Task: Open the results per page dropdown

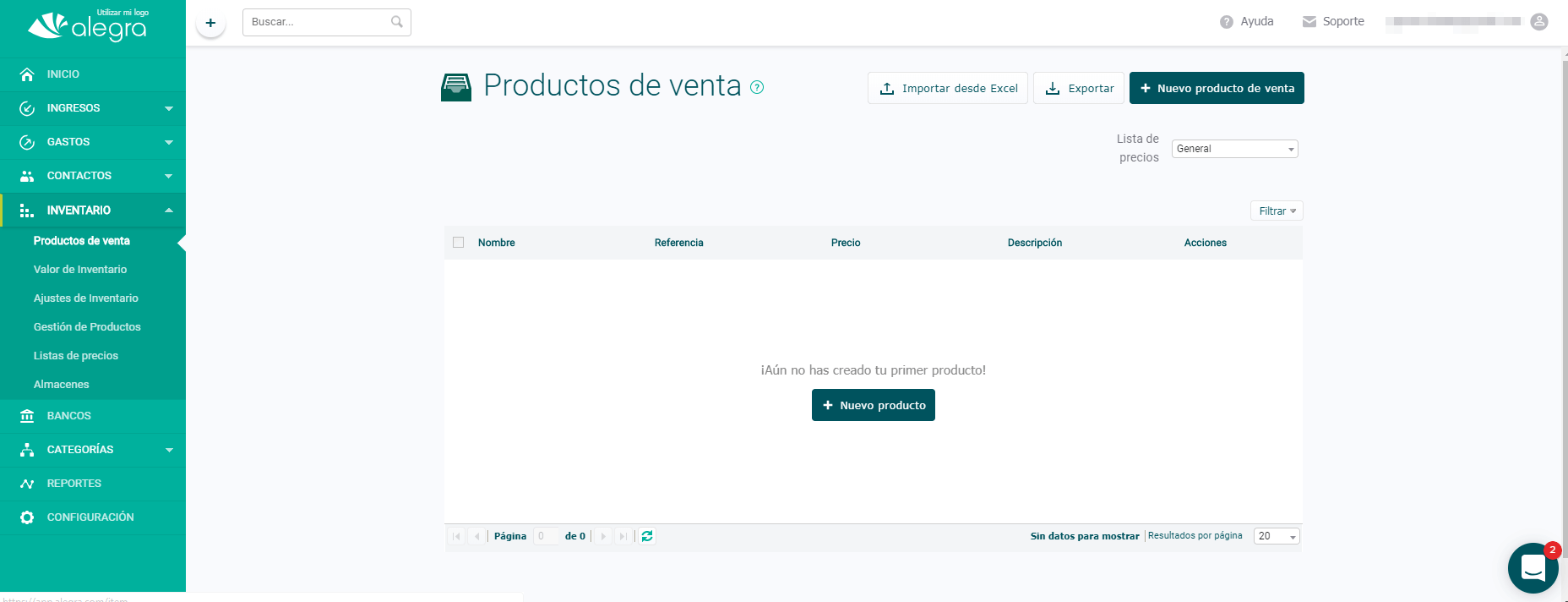Action: pos(1277,536)
